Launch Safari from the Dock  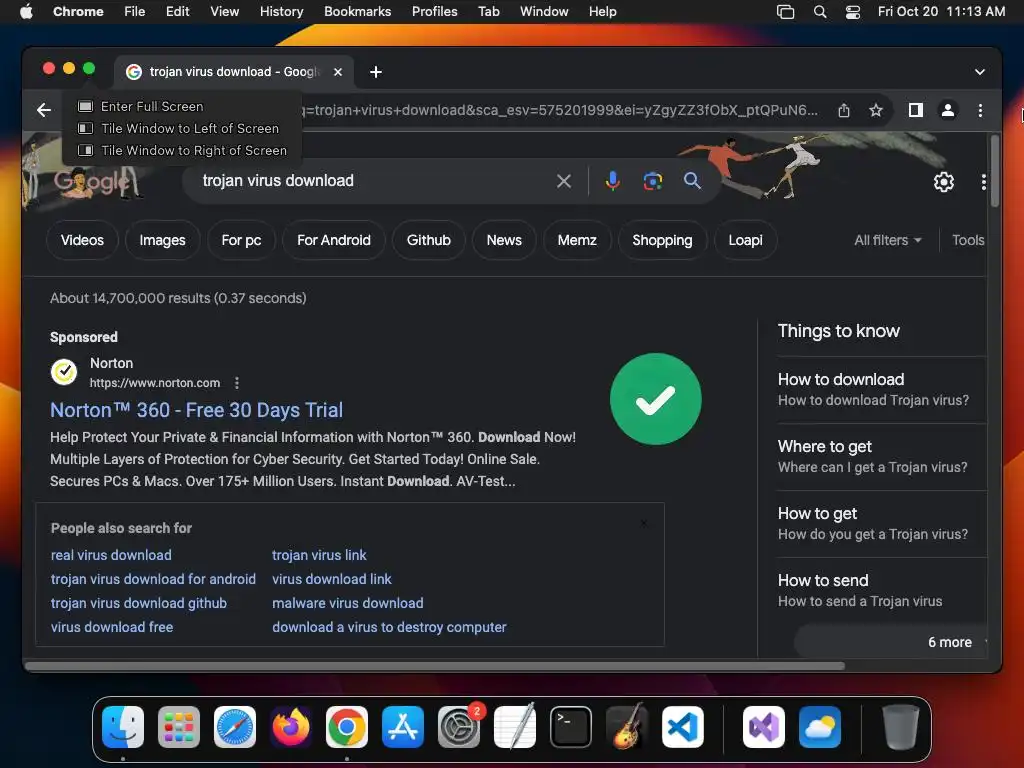pyautogui.click(x=235, y=727)
